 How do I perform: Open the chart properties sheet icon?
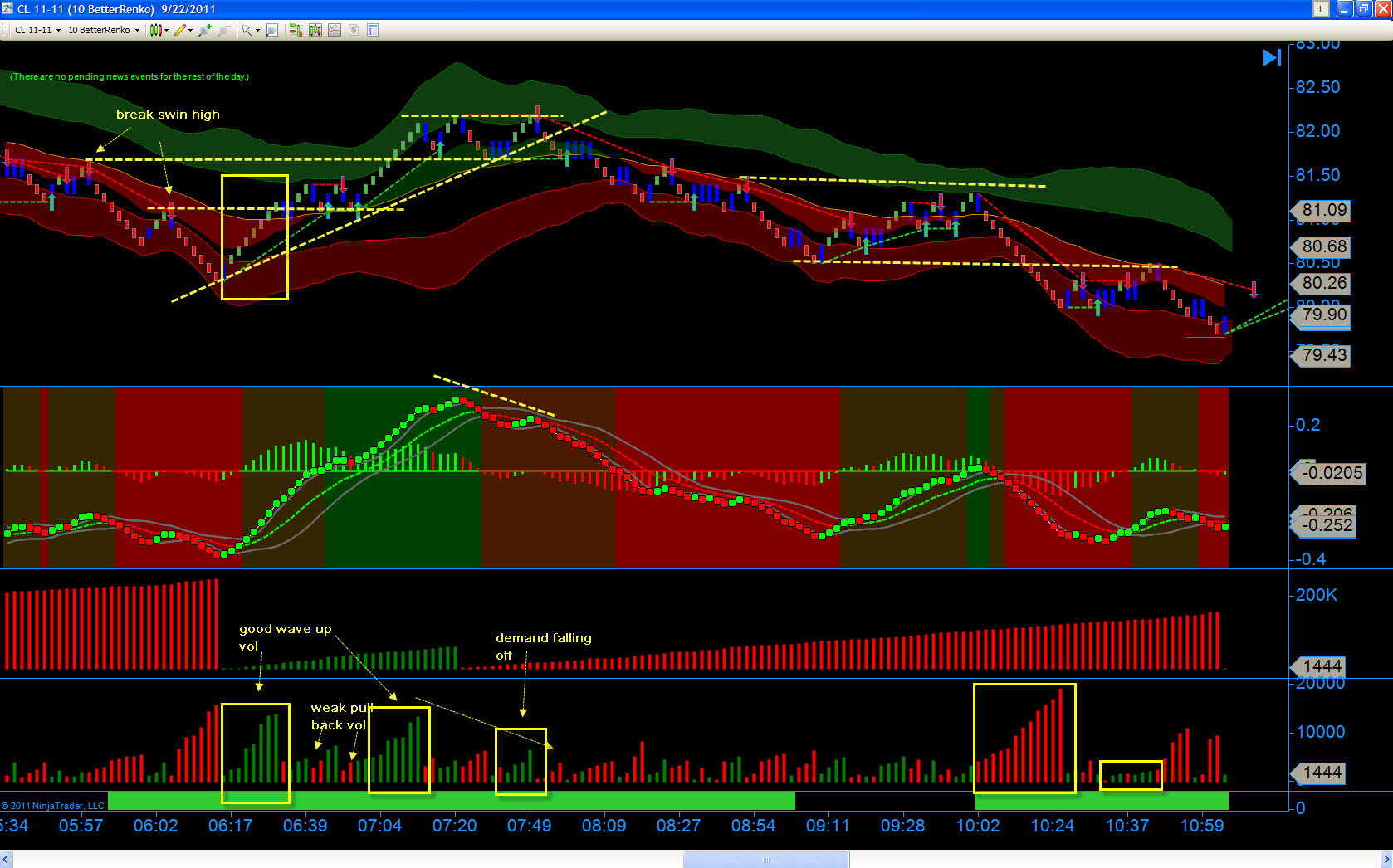[373, 30]
